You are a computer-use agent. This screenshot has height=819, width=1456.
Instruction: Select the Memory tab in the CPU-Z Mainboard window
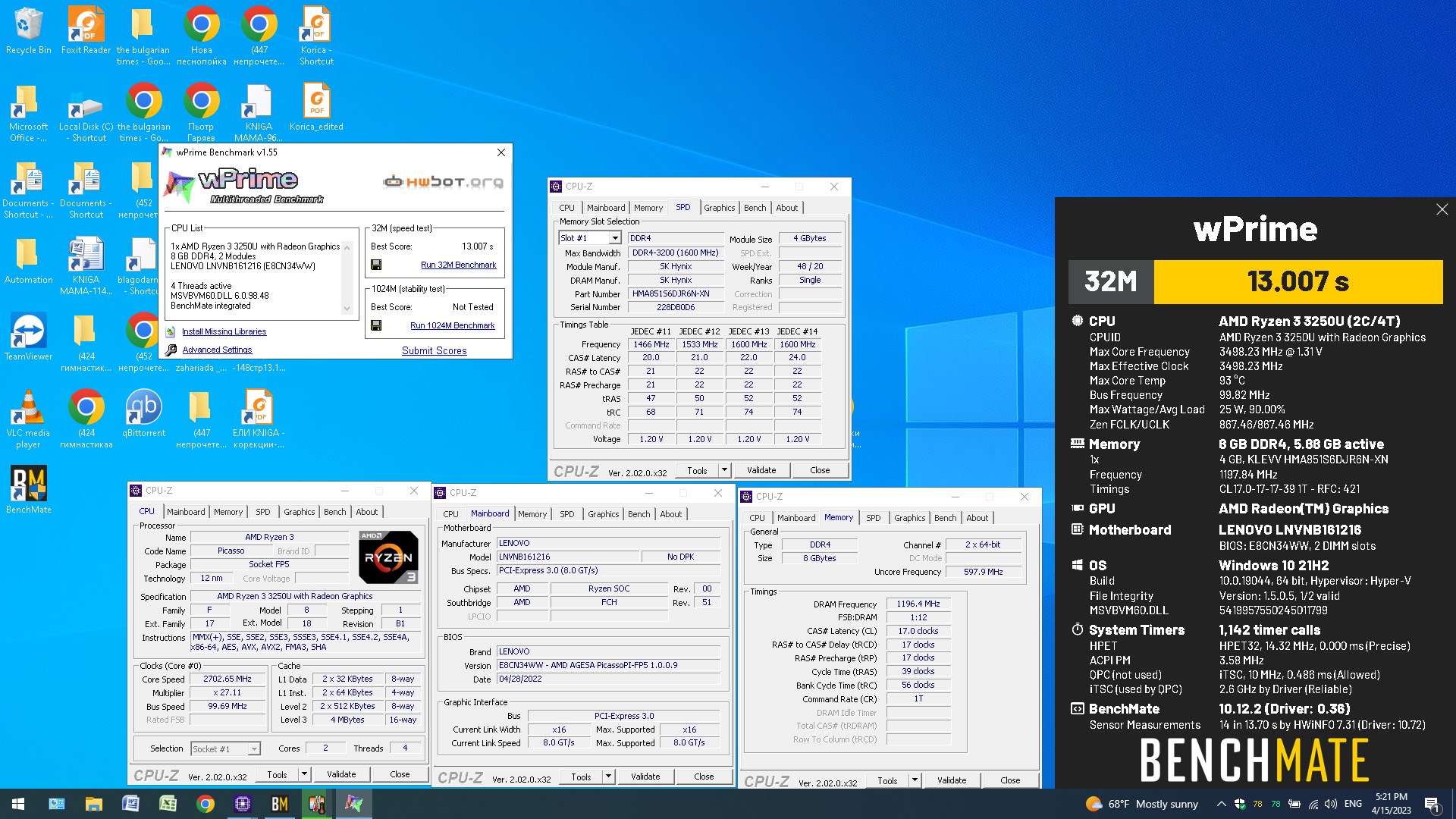(x=532, y=514)
